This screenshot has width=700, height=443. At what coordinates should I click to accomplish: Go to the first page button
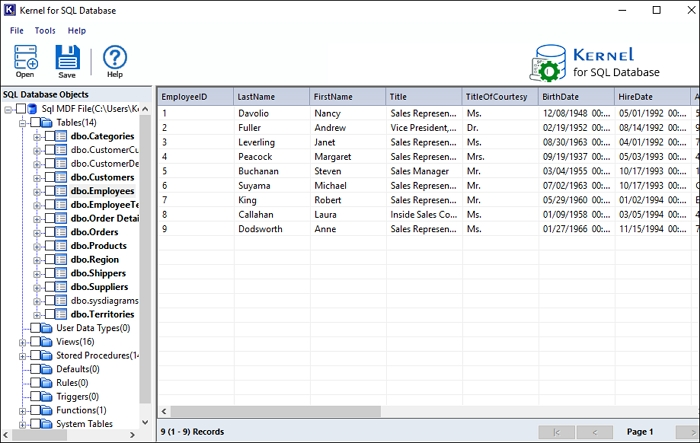pyautogui.click(x=556, y=432)
